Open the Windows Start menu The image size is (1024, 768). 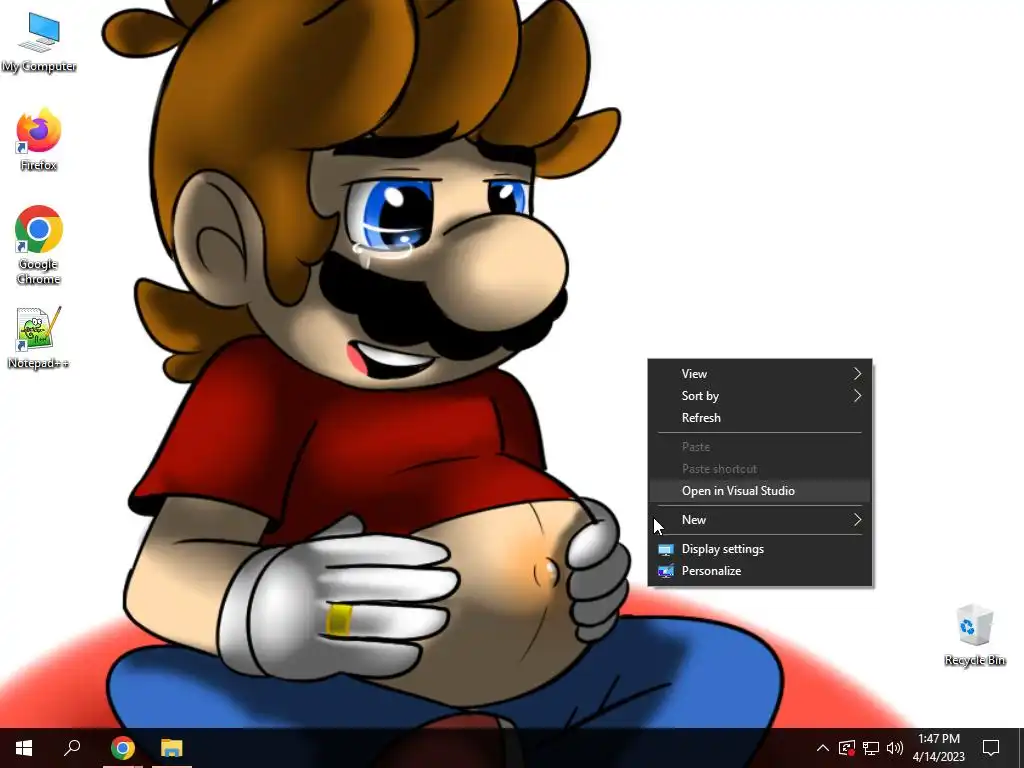(x=24, y=748)
